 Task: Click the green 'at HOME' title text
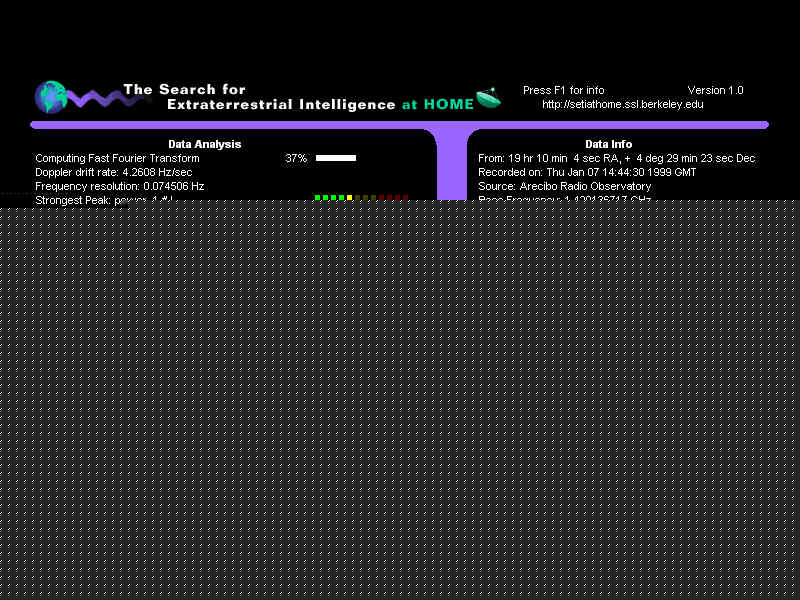pyautogui.click(x=437, y=104)
